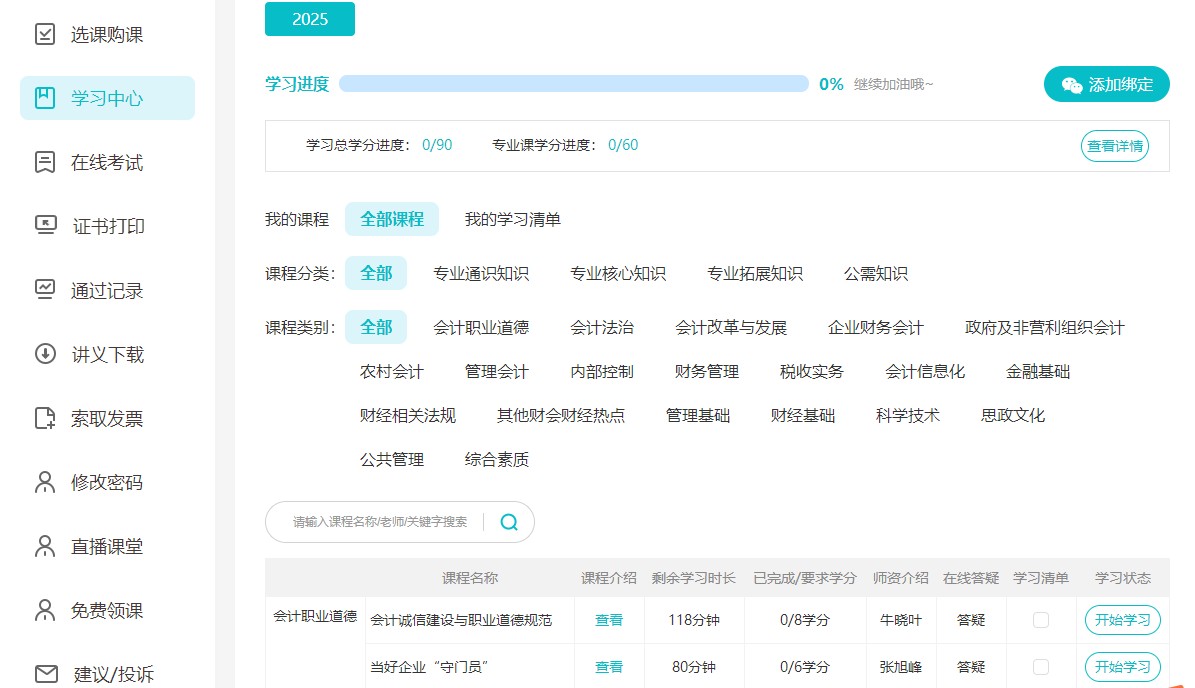Click the 证书打印 printer icon

(43, 226)
